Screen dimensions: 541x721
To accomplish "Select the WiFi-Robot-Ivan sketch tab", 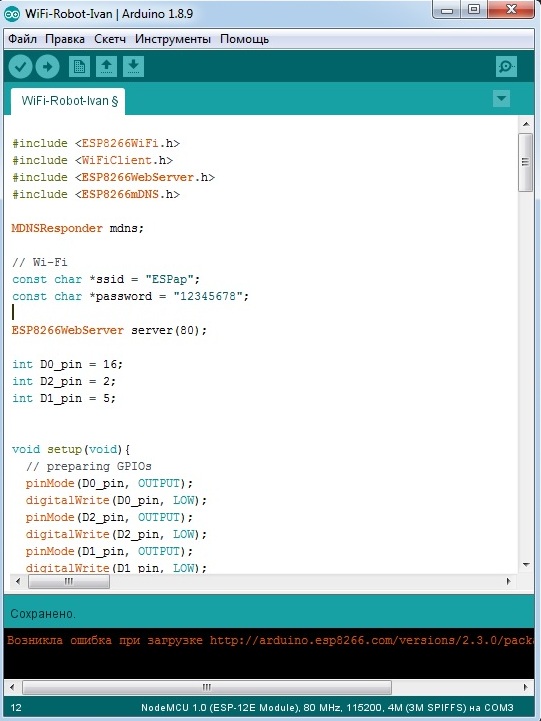I will (x=68, y=101).
